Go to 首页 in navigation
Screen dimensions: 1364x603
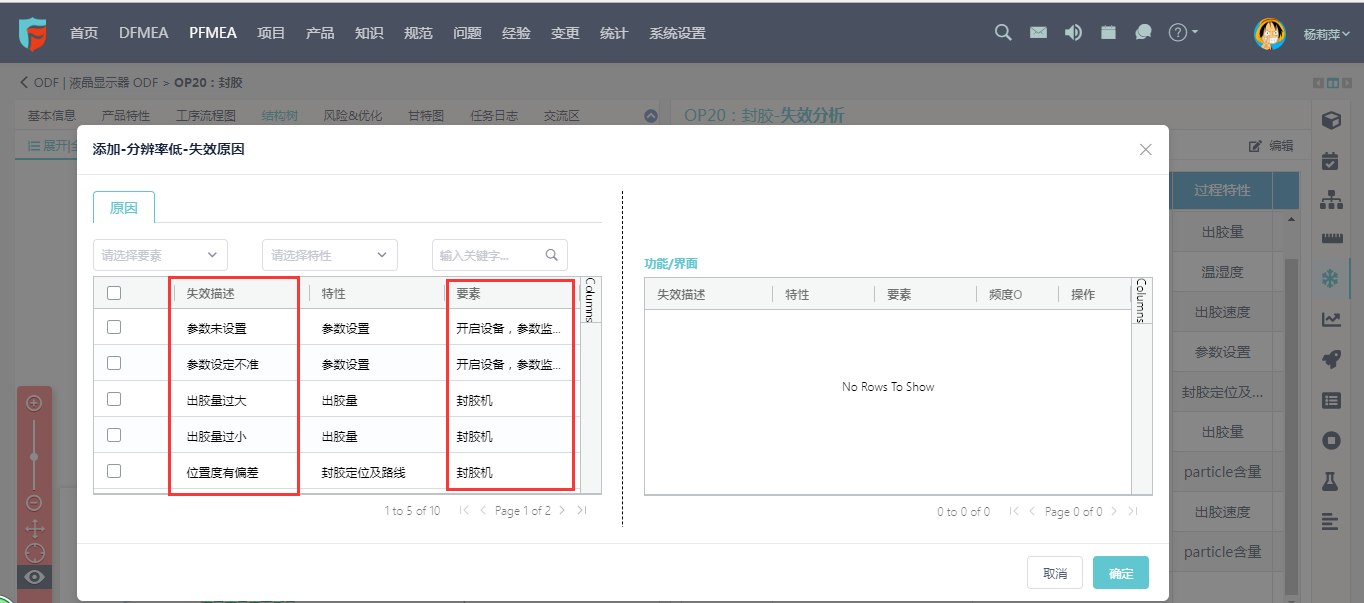[84, 33]
